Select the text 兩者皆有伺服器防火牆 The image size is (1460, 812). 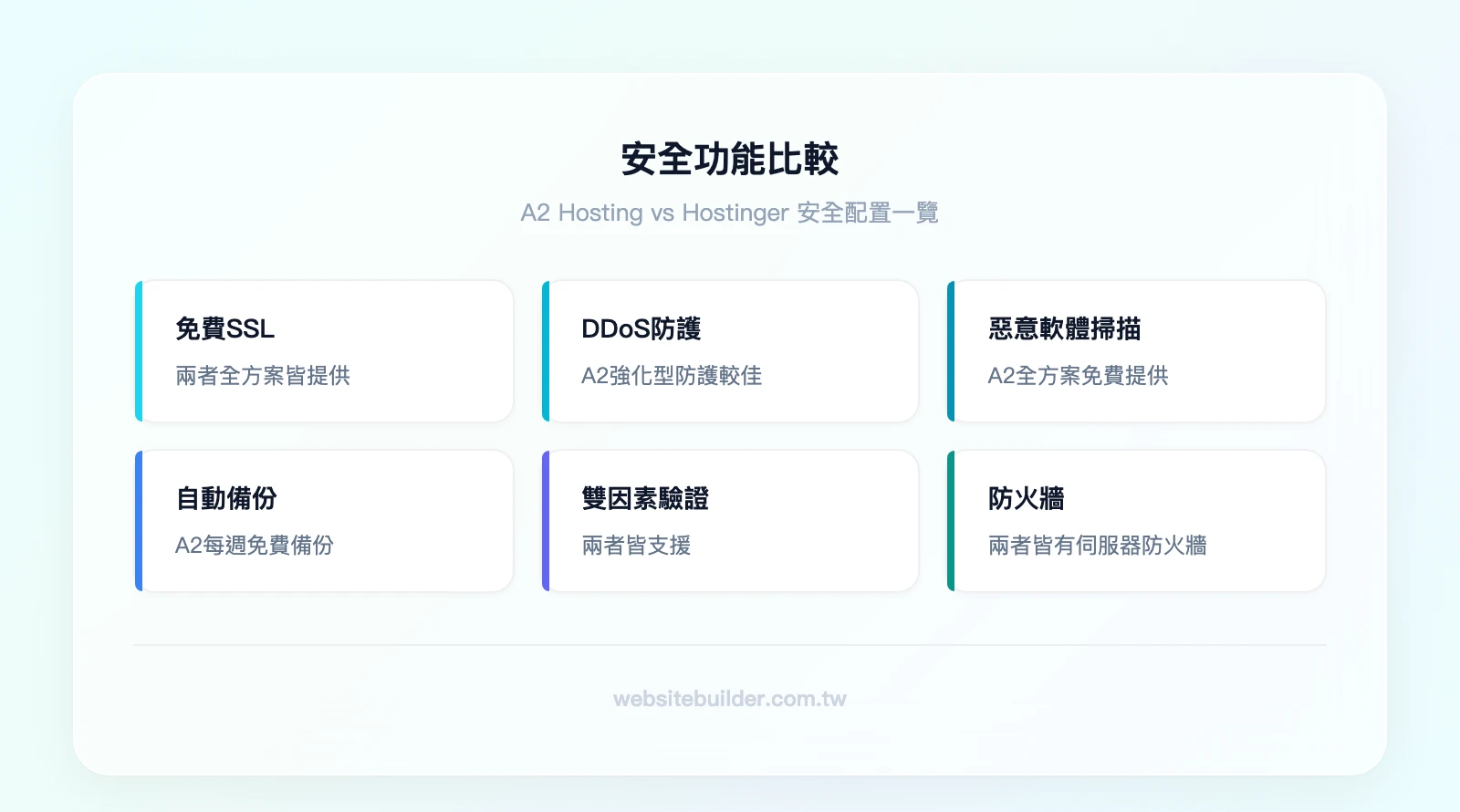click(x=1098, y=546)
